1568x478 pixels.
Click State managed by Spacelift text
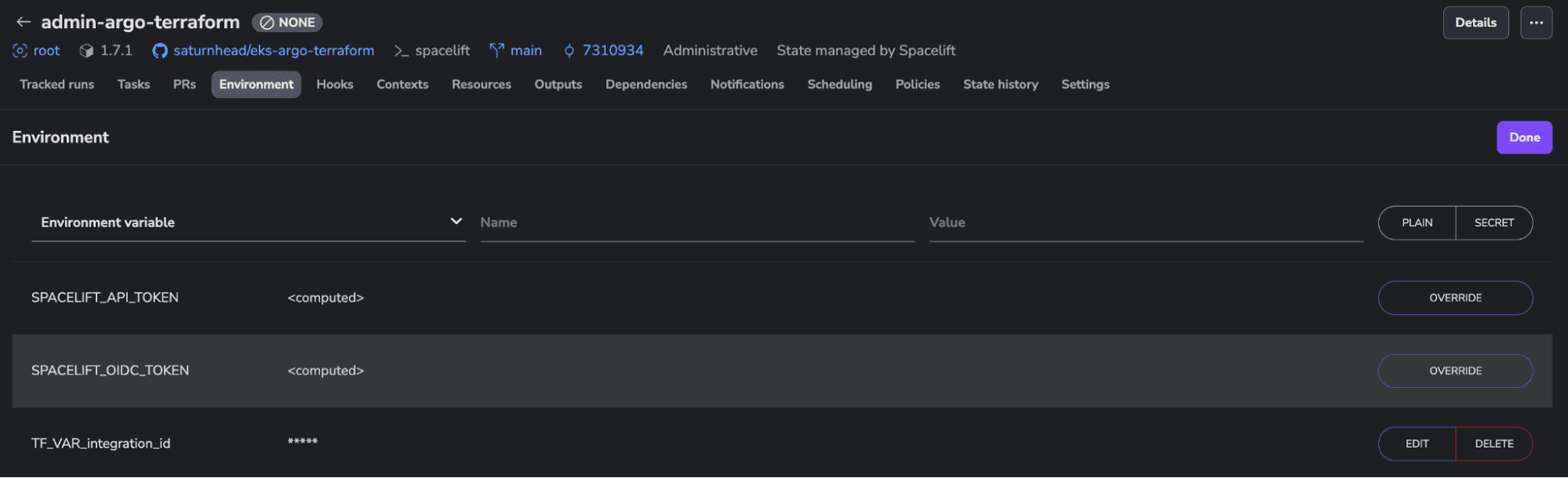866,51
